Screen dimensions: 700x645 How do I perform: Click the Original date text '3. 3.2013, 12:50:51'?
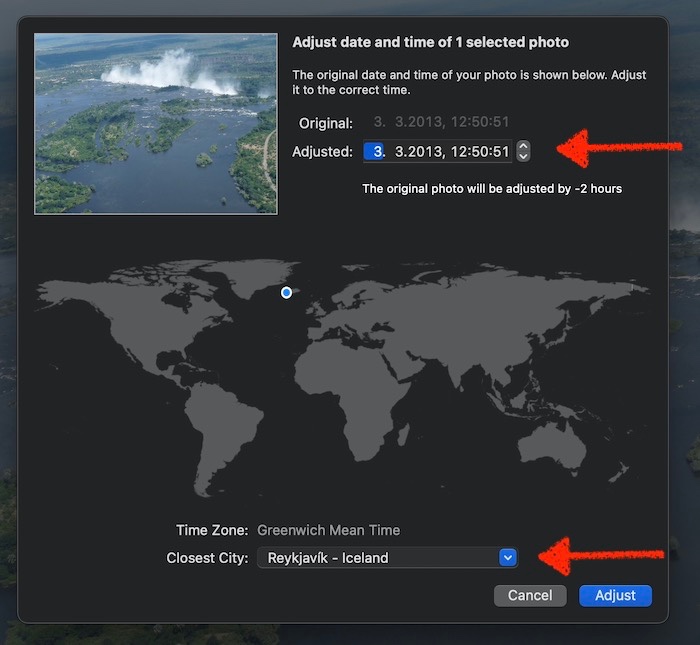(441, 122)
